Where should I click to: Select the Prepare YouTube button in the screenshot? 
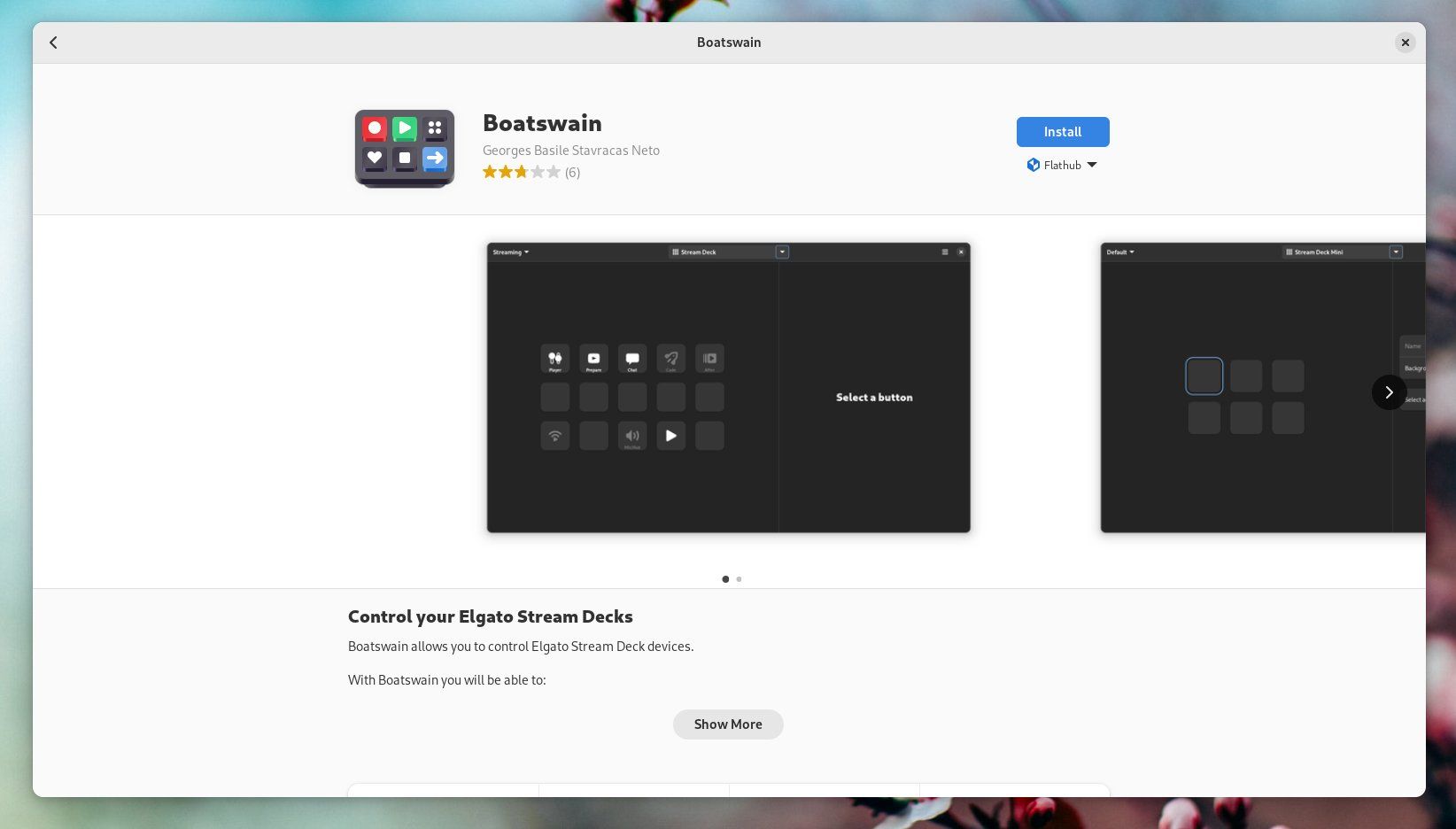pos(593,359)
